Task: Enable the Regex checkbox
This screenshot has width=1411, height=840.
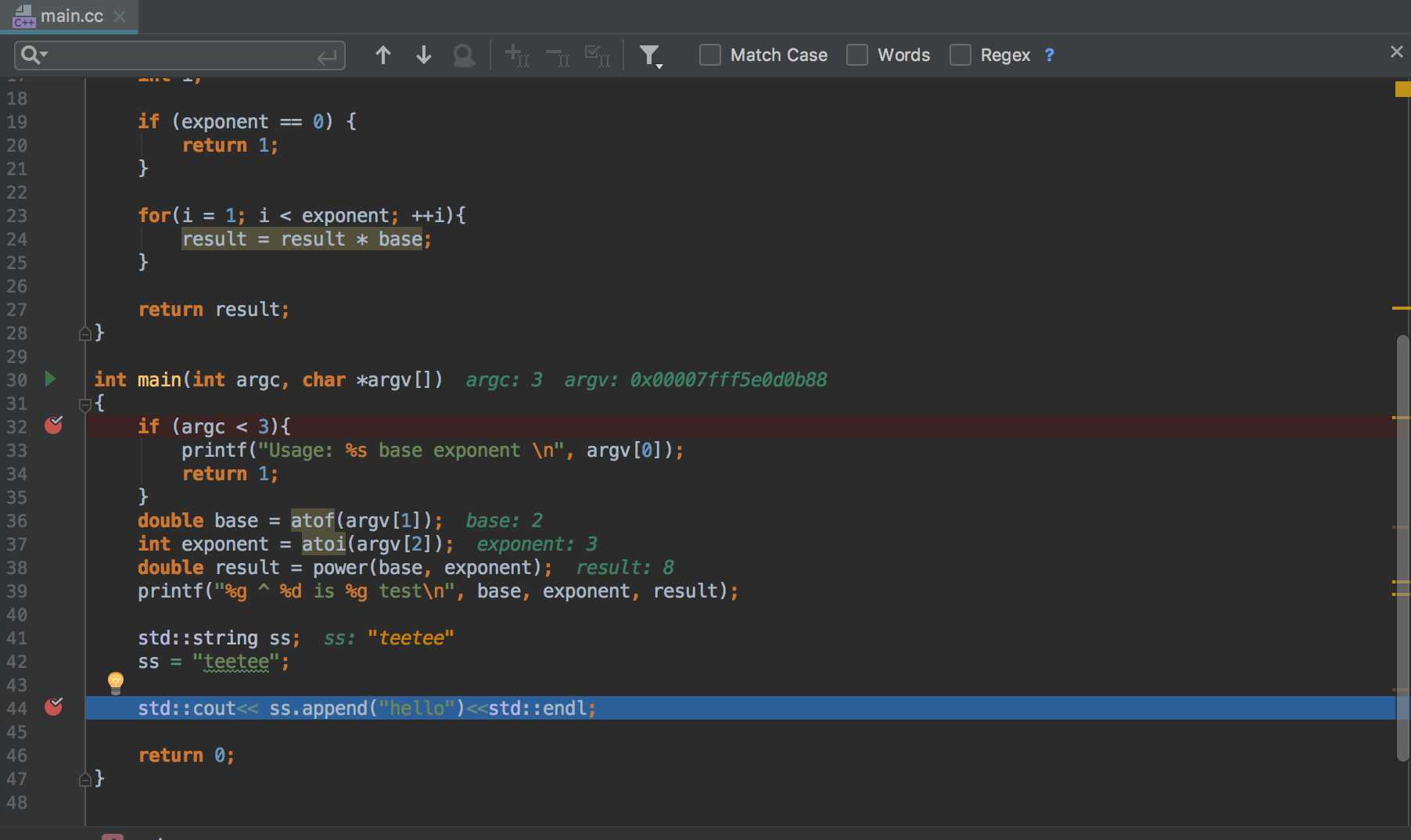Action: point(960,55)
